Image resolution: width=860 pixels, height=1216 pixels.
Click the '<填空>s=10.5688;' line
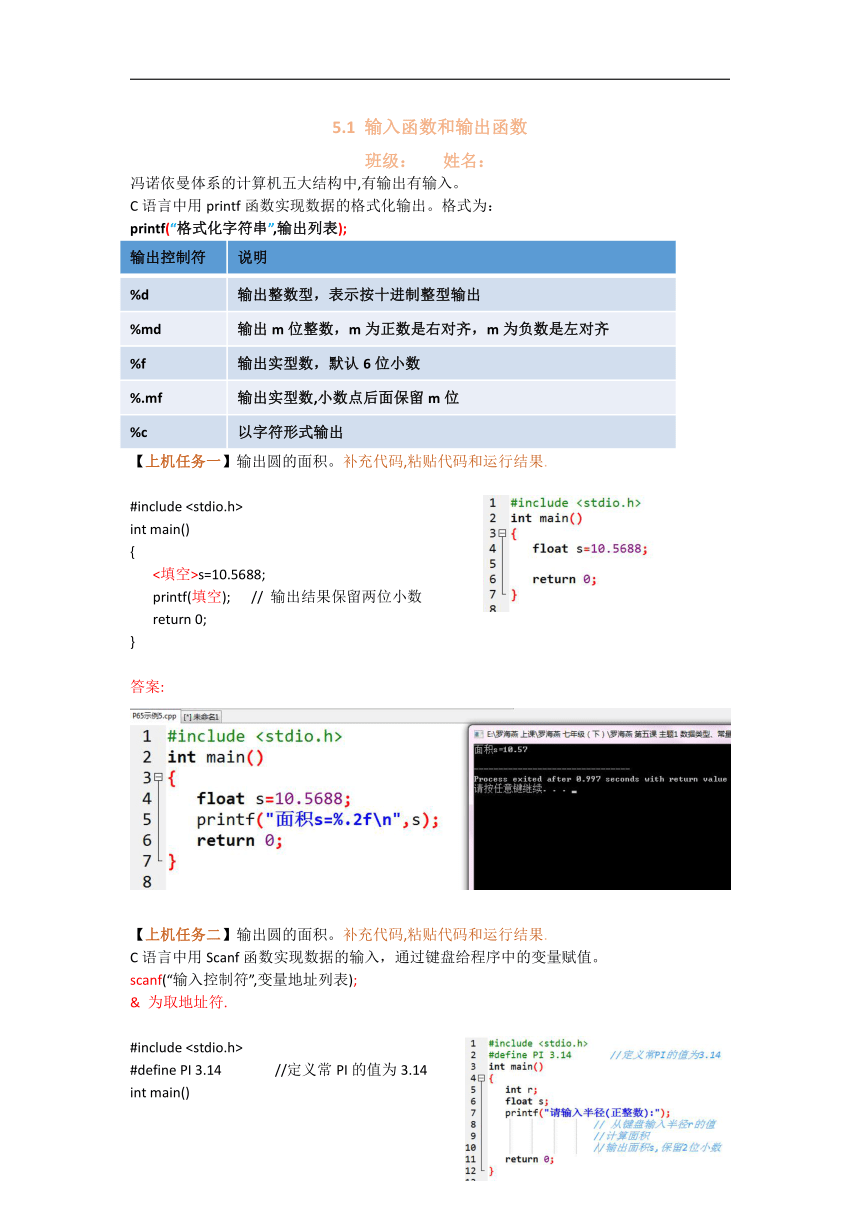click(x=209, y=574)
